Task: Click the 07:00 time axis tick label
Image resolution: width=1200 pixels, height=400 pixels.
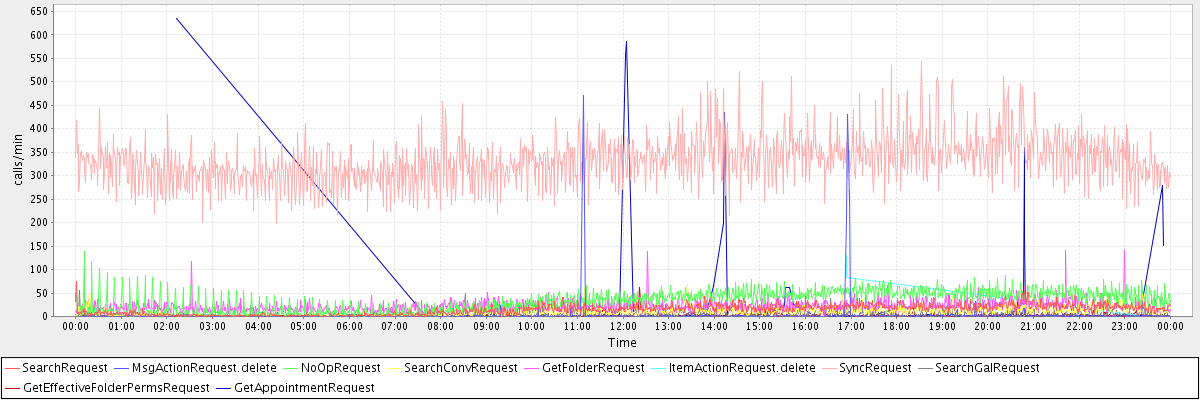Action: (395, 326)
